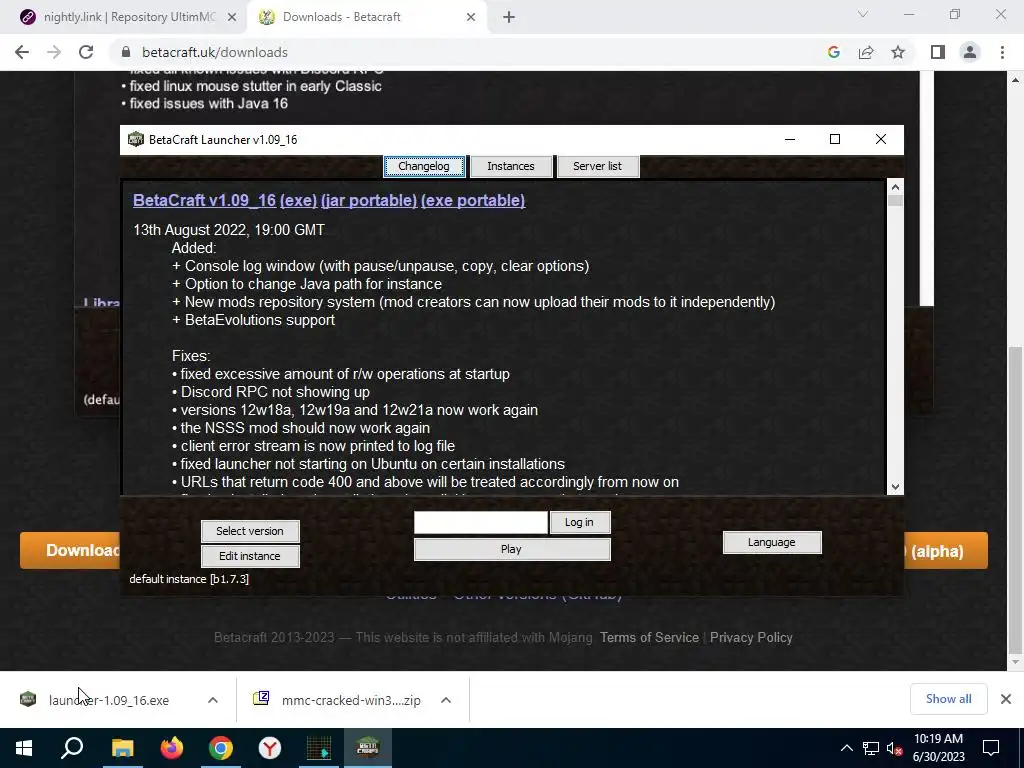Open the (exe portable) link
Image resolution: width=1024 pixels, height=768 pixels.
pos(473,200)
